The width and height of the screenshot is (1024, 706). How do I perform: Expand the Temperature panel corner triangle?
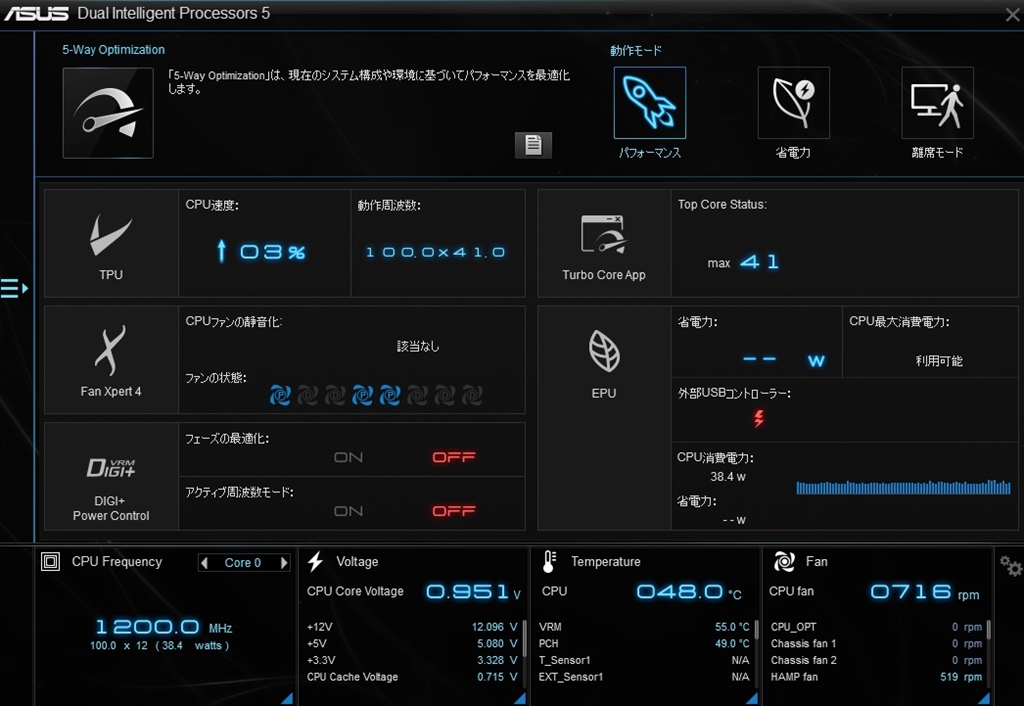pyautogui.click(x=752, y=698)
